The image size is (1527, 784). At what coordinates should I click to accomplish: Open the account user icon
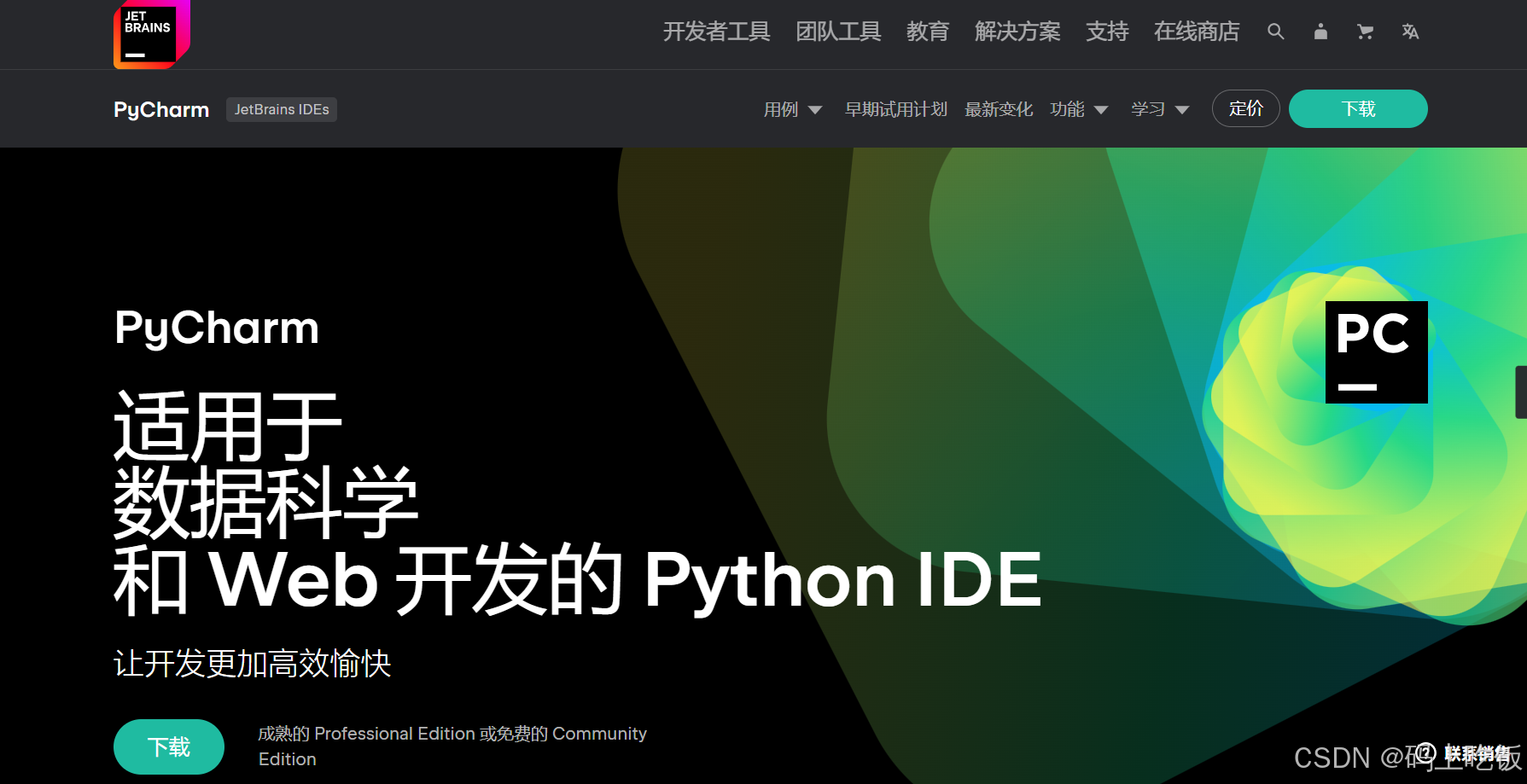pos(1320,32)
